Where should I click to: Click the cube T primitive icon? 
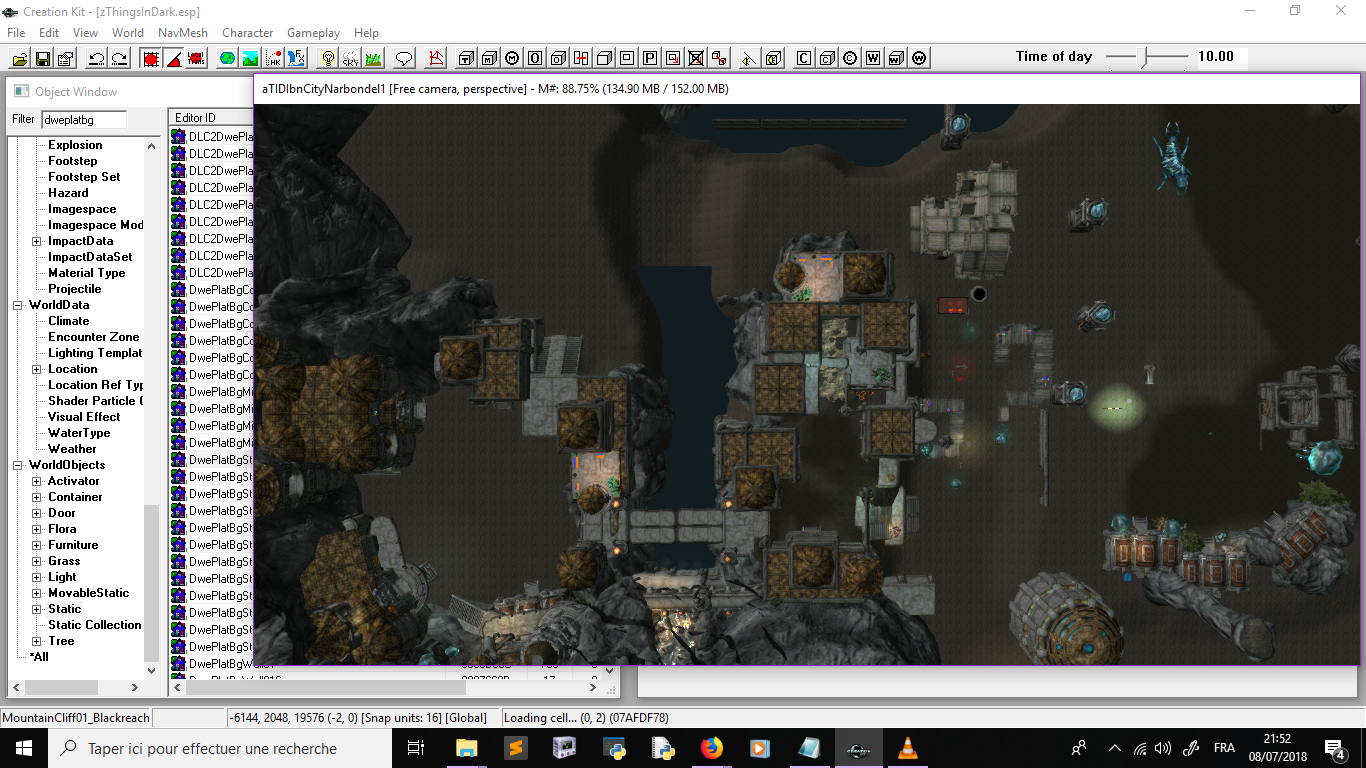coord(466,58)
